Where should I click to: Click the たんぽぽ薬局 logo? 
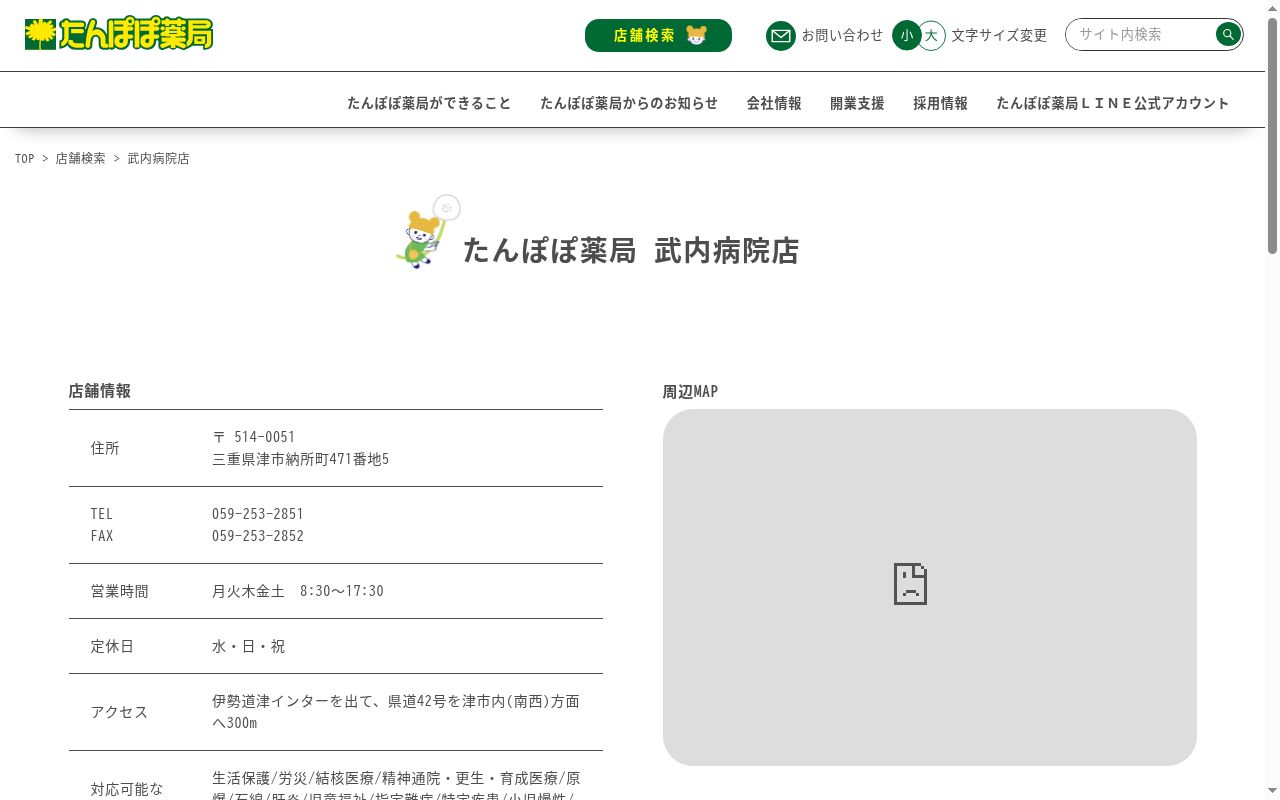coord(119,34)
